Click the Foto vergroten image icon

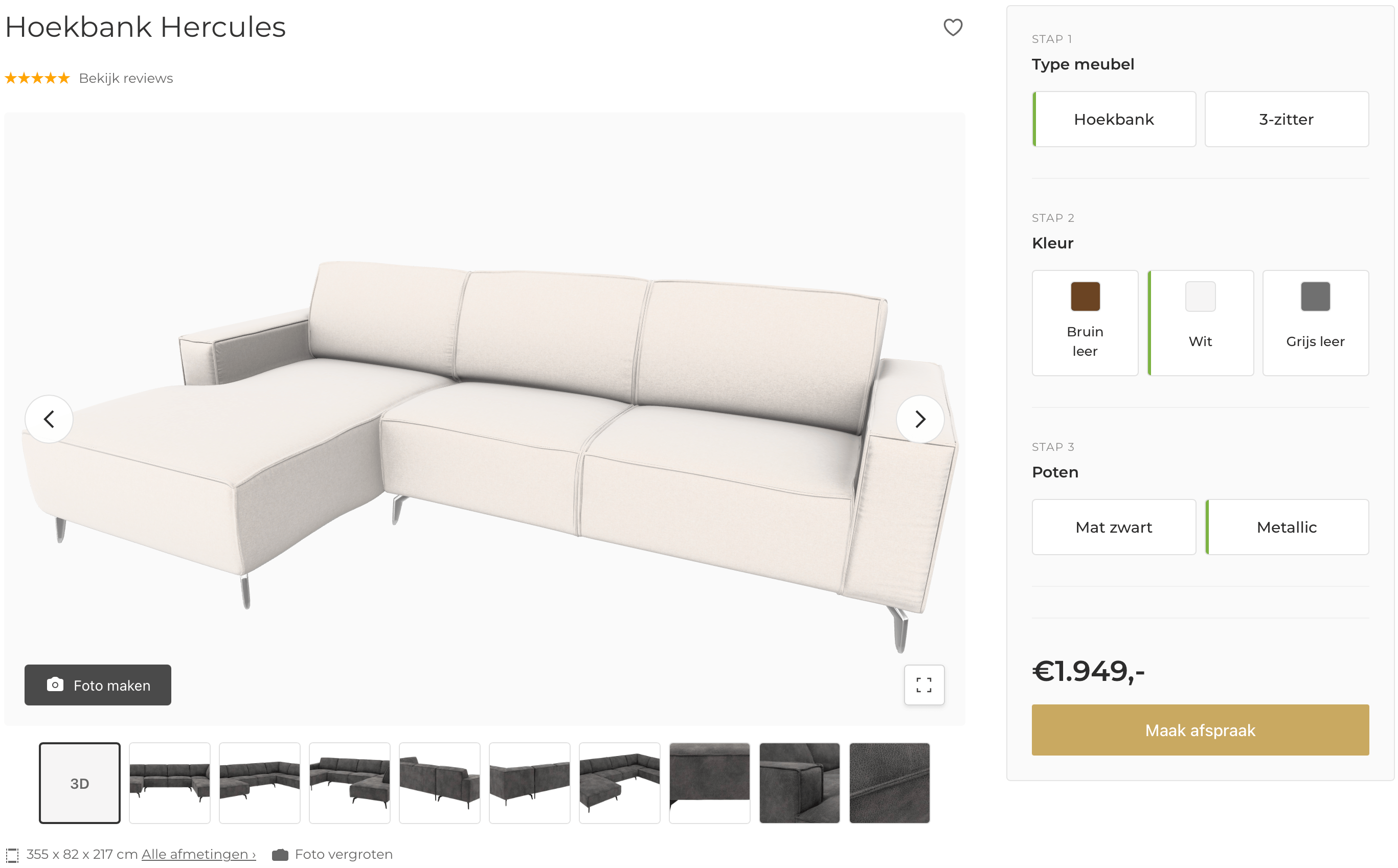point(280,854)
